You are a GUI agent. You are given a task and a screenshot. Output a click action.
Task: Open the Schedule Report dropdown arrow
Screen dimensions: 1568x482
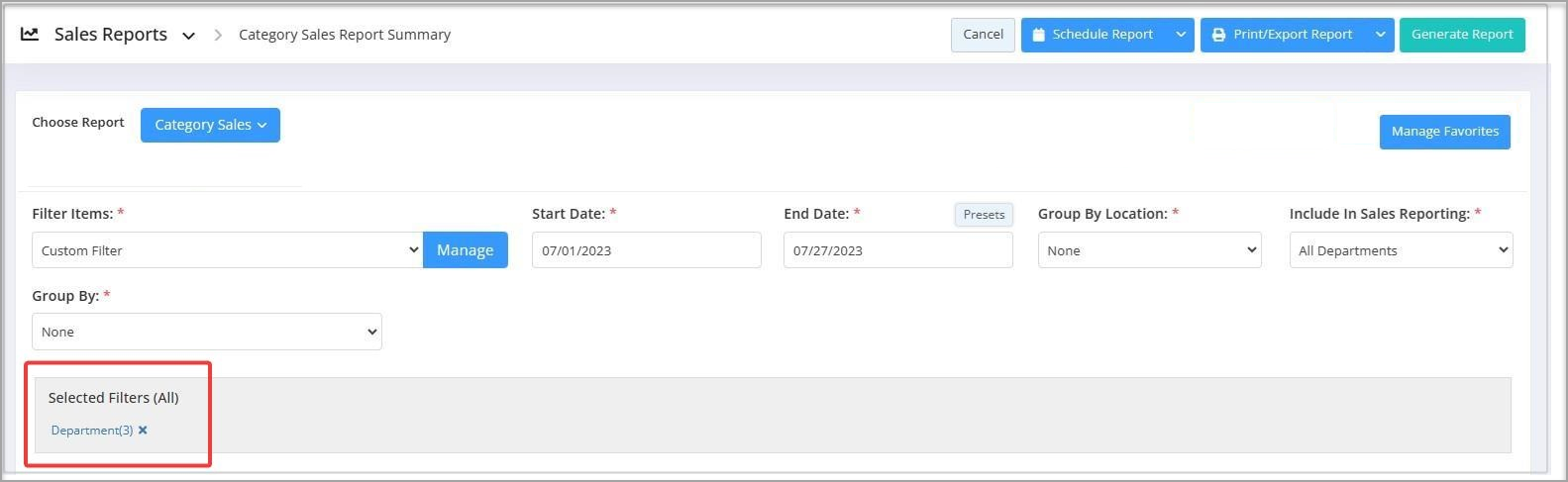tap(1181, 35)
